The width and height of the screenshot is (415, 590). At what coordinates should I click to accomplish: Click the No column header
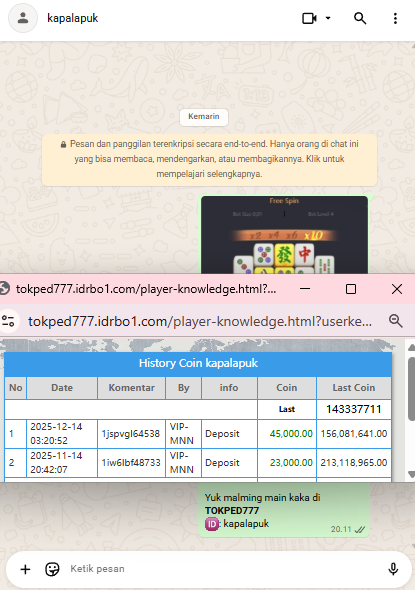16,388
